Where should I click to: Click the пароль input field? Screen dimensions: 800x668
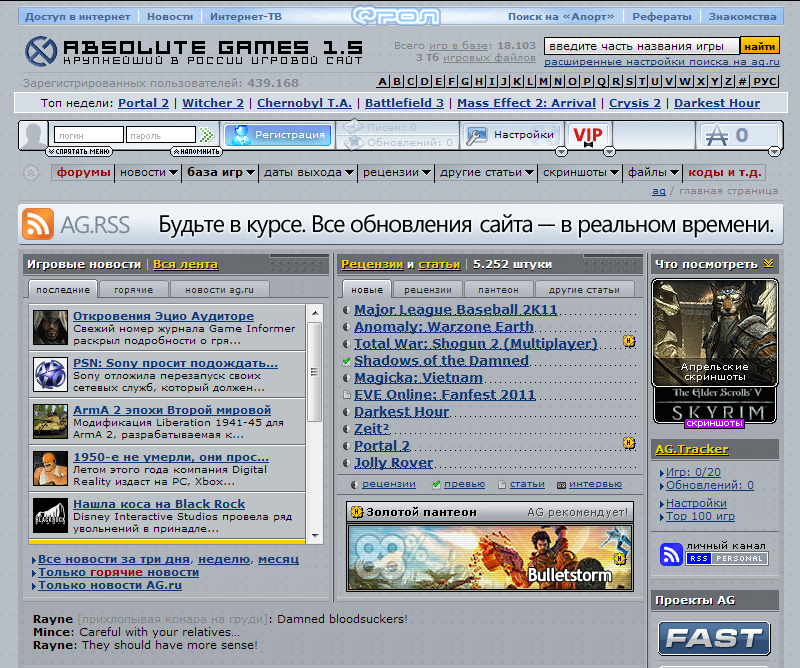[161, 135]
